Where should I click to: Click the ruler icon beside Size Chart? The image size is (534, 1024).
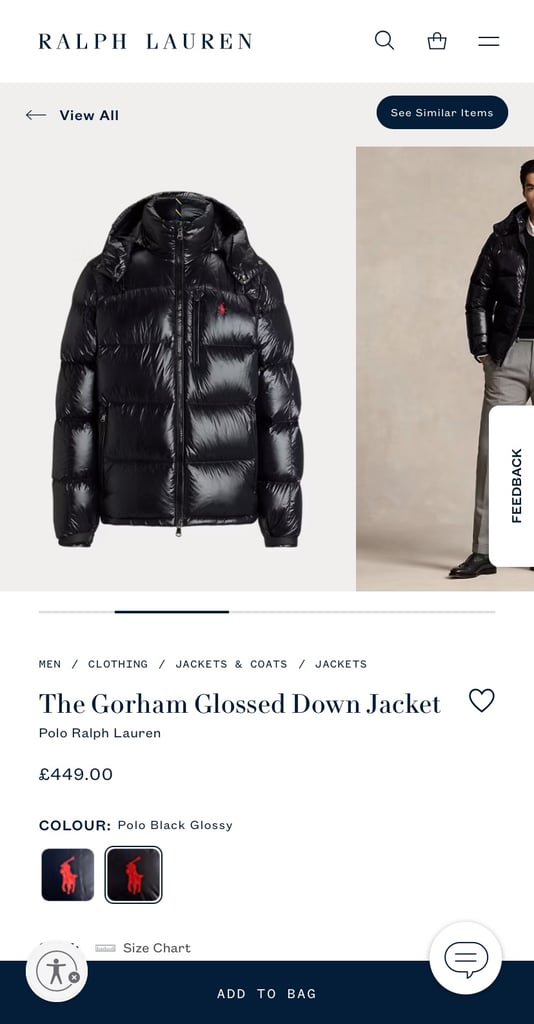(105, 948)
